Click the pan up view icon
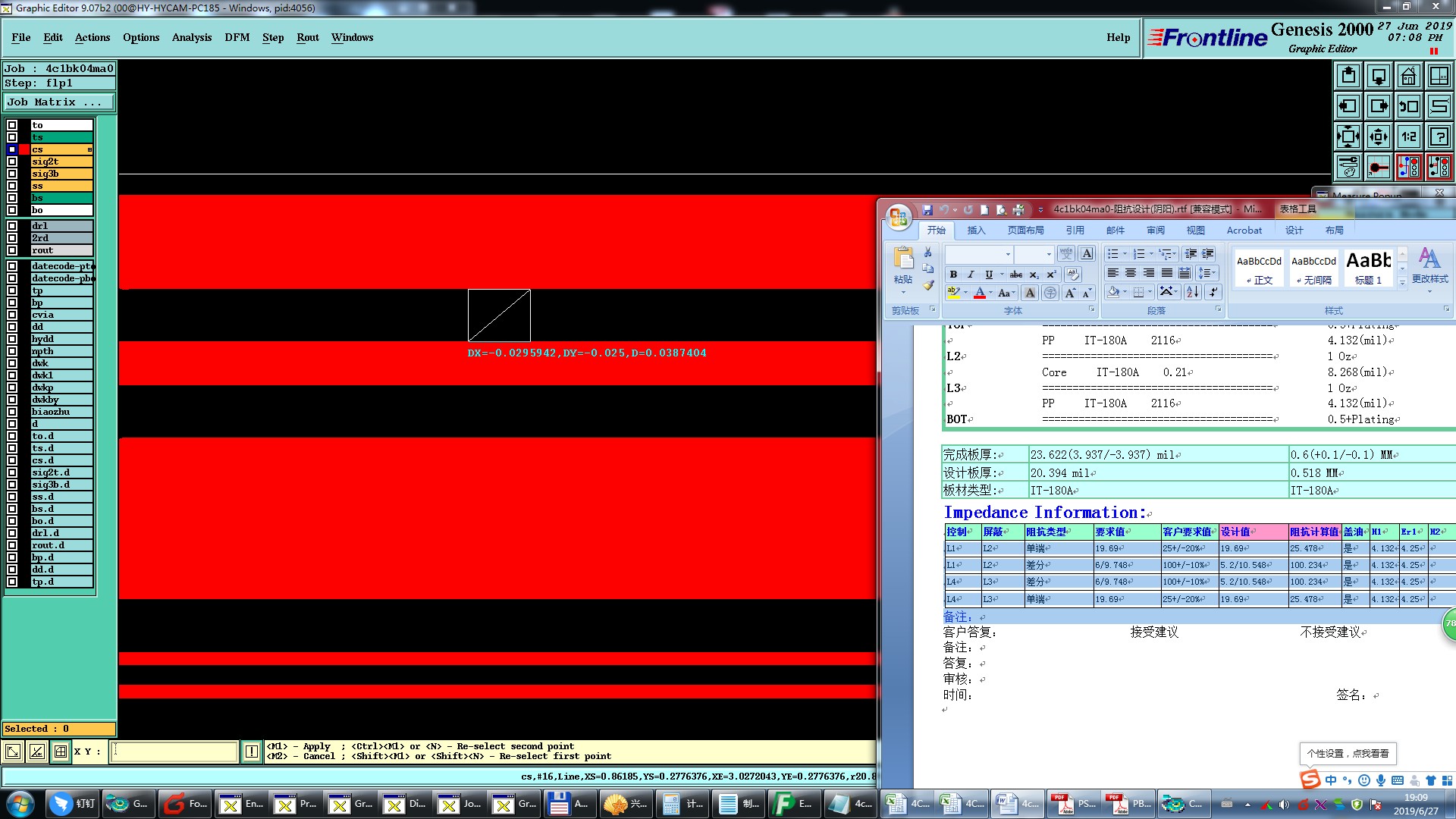The width and height of the screenshot is (1456, 819). click(1348, 76)
